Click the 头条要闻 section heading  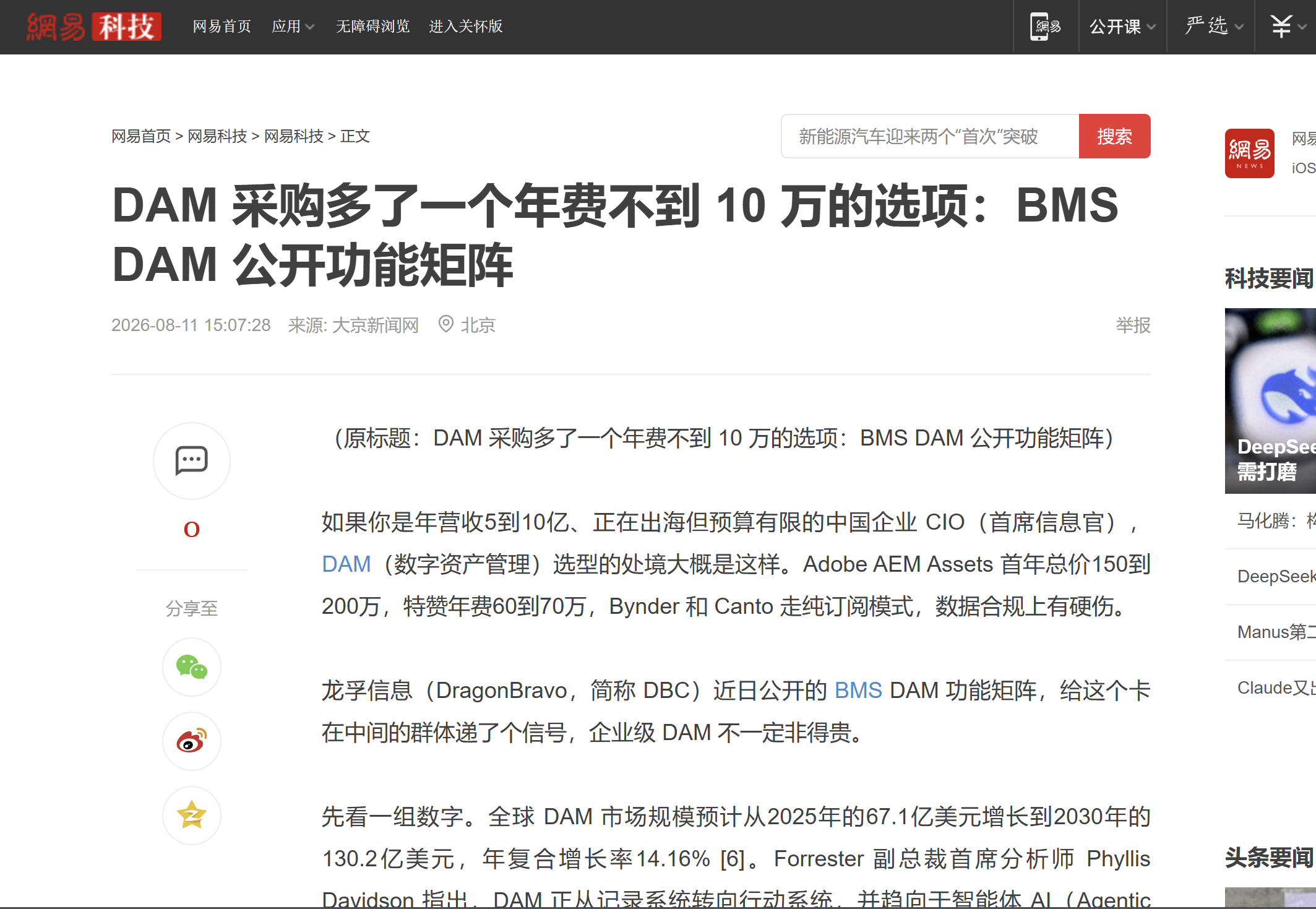(x=1270, y=858)
